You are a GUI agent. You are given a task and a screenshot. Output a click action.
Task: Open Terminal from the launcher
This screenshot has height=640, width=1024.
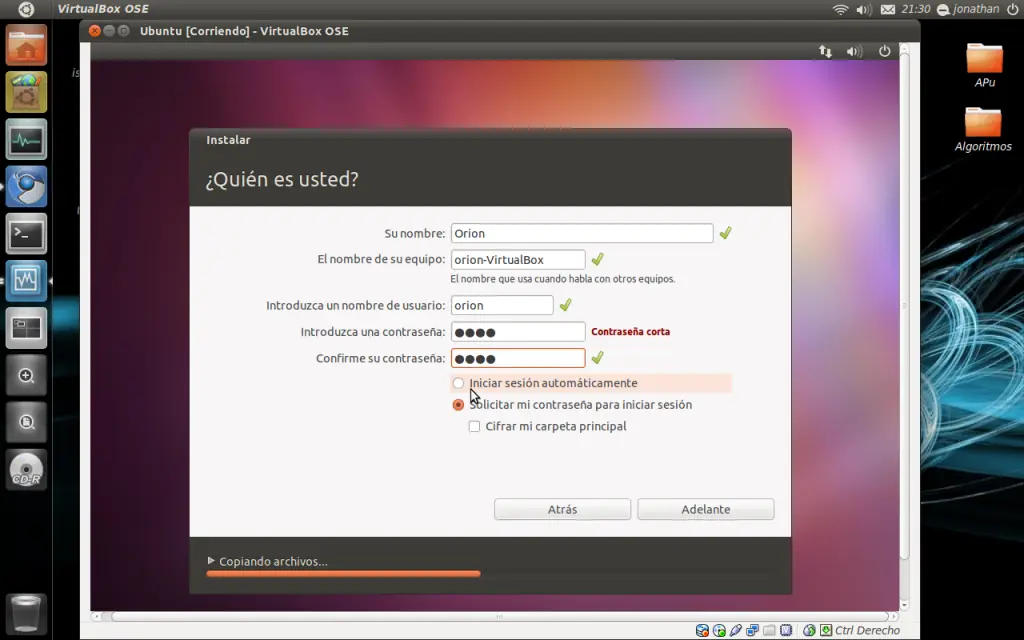tap(26, 233)
